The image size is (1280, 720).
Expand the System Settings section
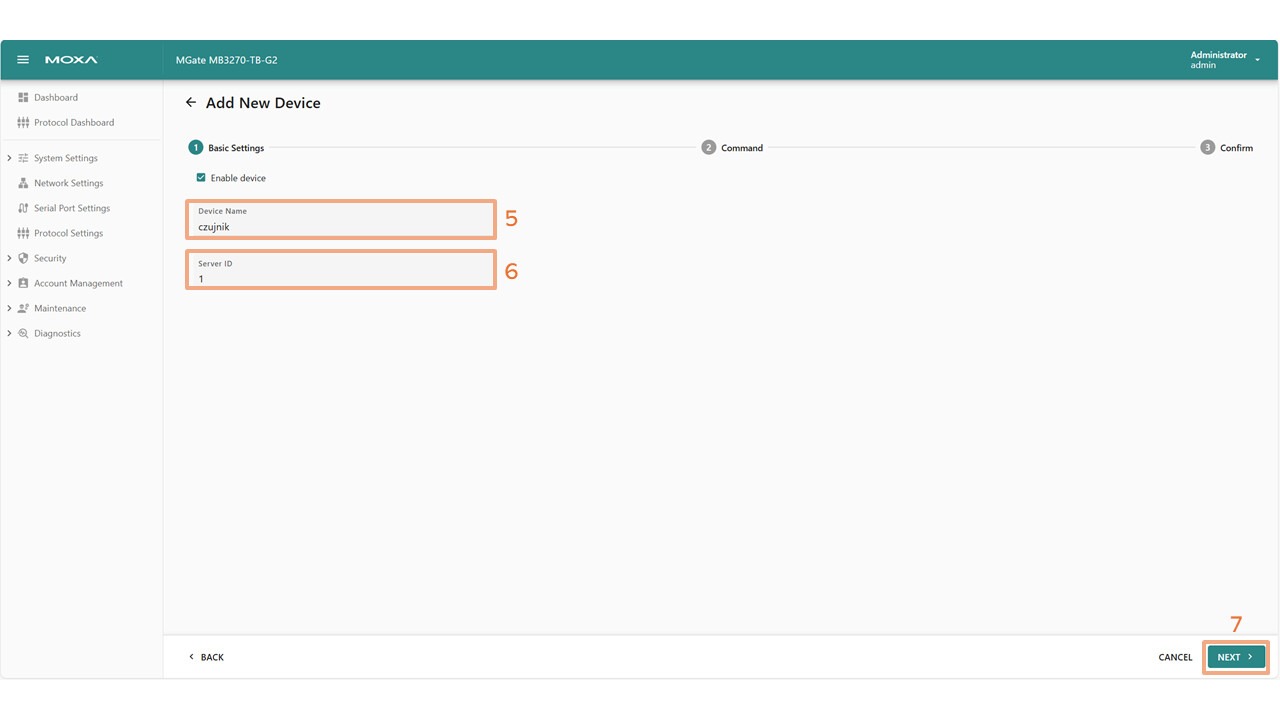pyautogui.click(x=9, y=158)
